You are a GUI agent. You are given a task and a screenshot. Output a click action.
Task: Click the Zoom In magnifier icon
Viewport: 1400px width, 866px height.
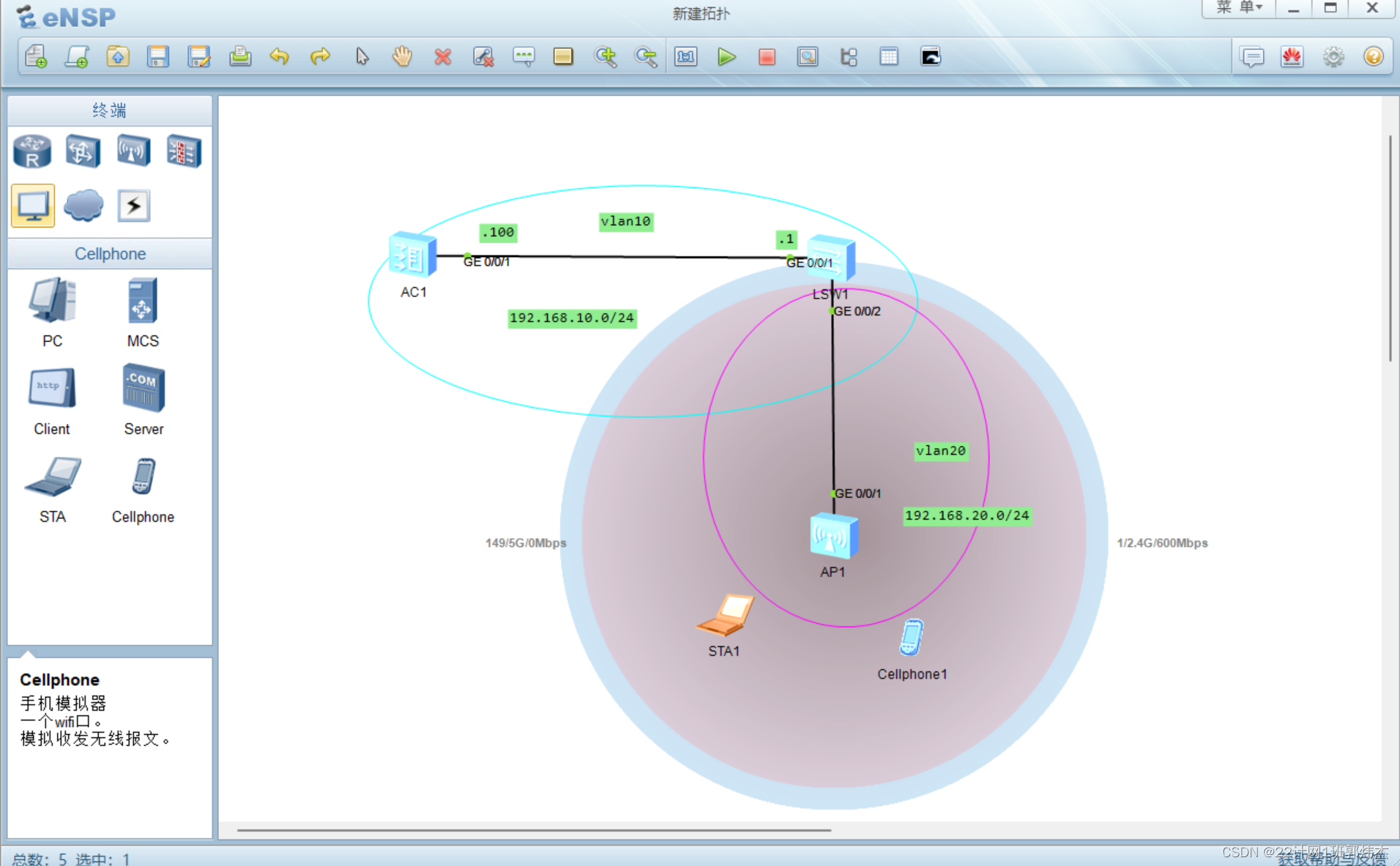(606, 56)
